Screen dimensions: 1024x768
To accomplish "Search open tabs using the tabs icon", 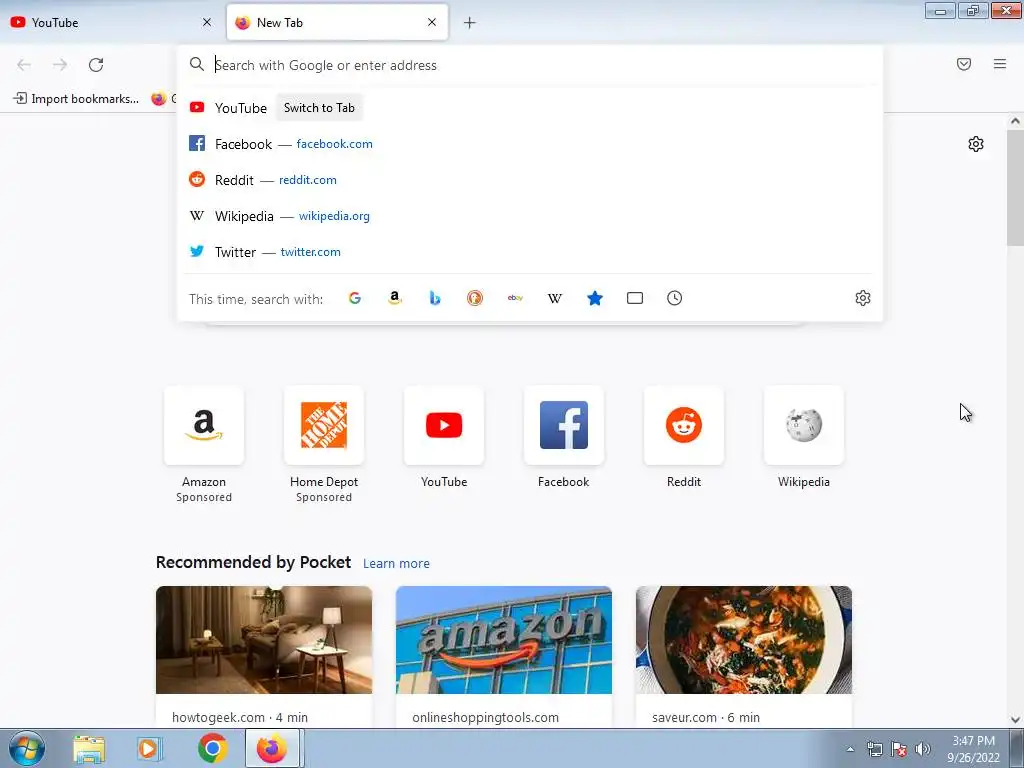I will [x=635, y=298].
